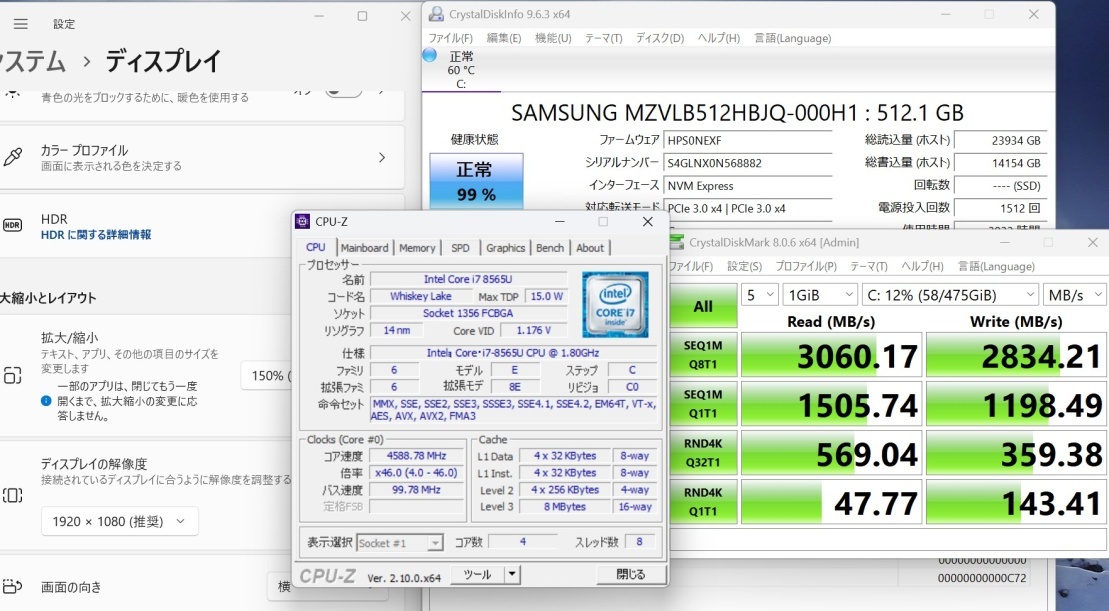
Task: Open プロファイル(P) menu in CrystalDiskMark
Action: [x=806, y=266]
